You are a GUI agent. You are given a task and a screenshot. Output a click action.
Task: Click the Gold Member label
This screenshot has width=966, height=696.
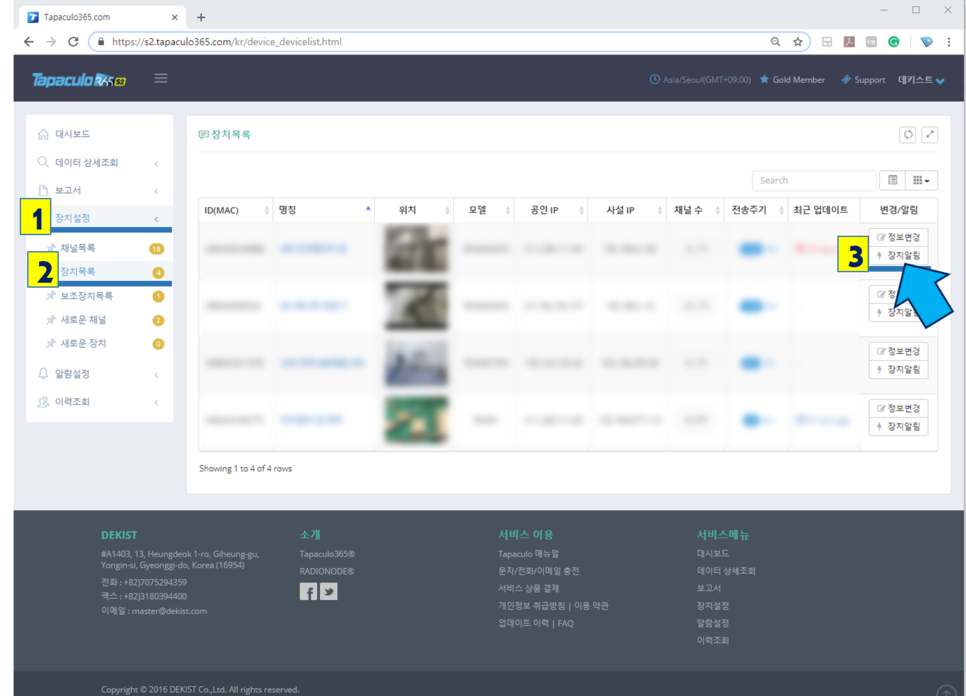click(792, 80)
